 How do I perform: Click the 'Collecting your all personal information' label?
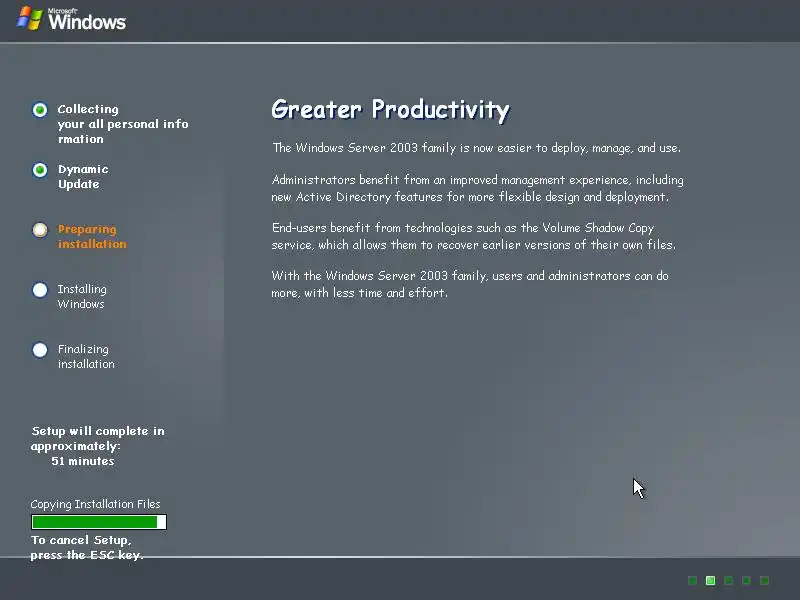tap(123, 124)
